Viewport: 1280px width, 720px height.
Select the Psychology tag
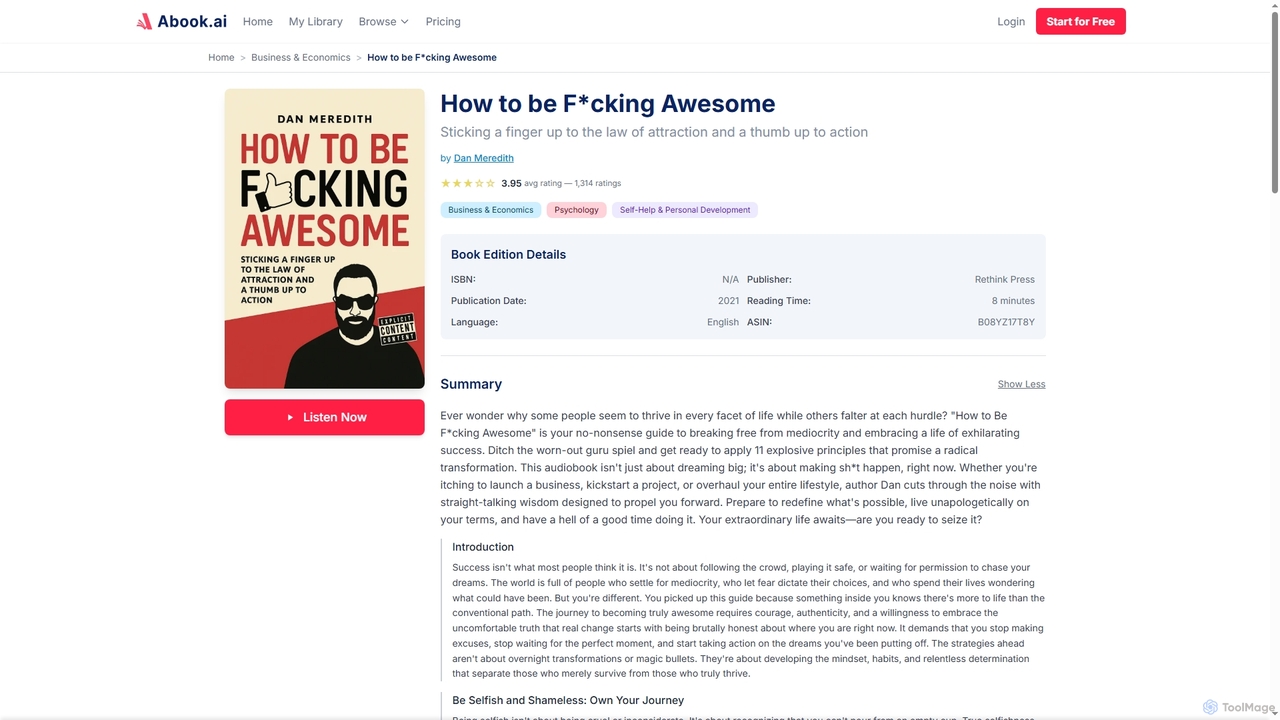(577, 210)
